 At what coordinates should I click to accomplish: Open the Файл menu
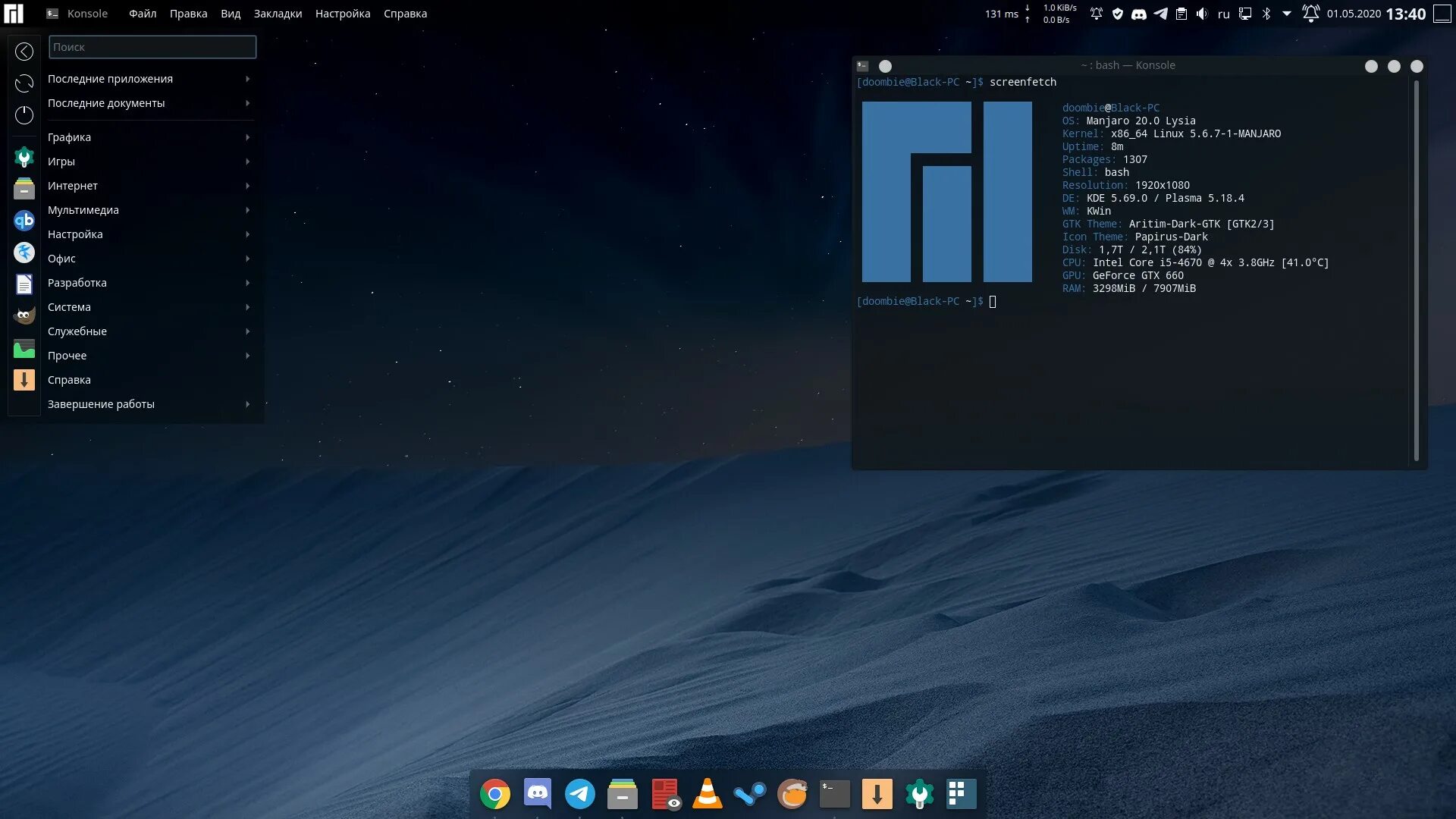(x=142, y=14)
